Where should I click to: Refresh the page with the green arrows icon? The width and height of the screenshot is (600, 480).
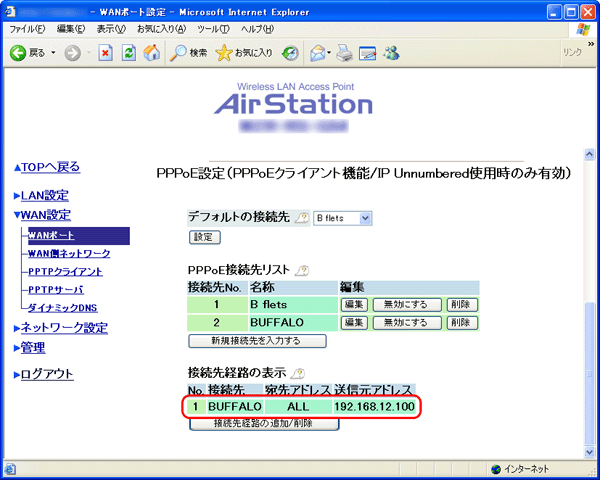tap(129, 53)
